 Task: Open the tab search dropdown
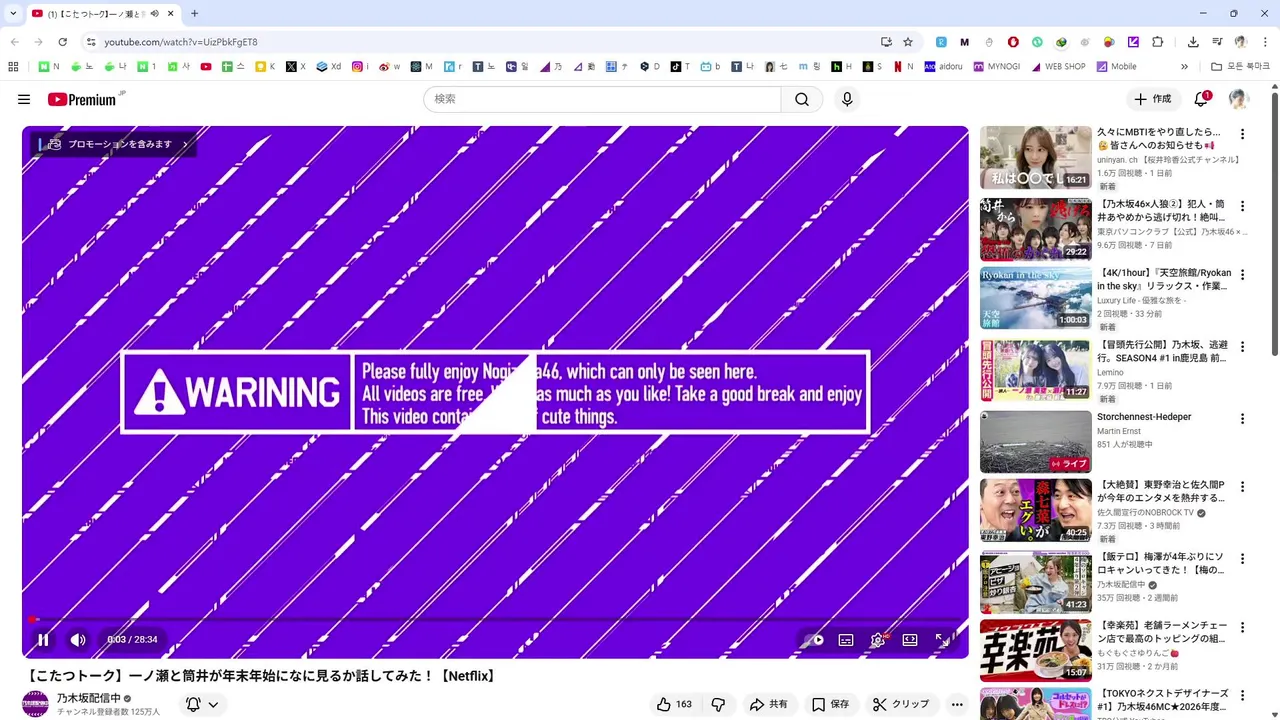click(x=13, y=13)
